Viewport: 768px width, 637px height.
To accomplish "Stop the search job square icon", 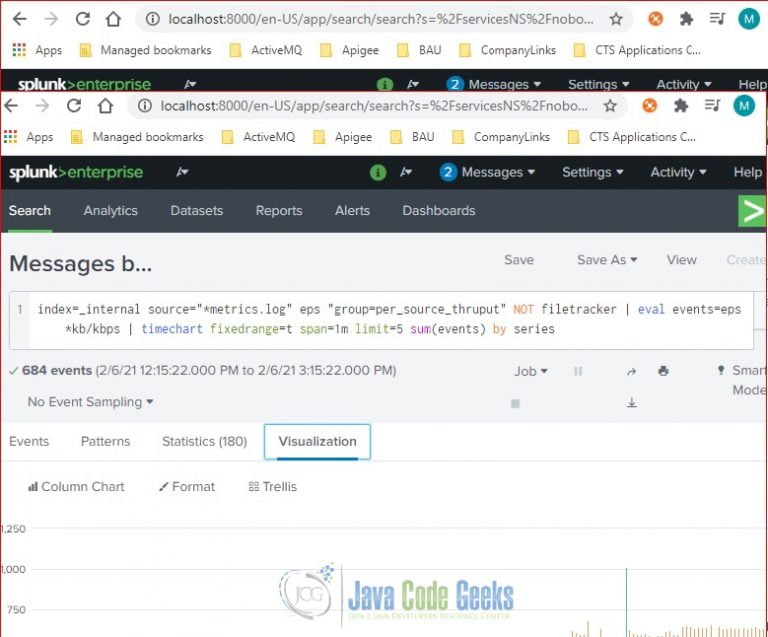I will tap(515, 403).
